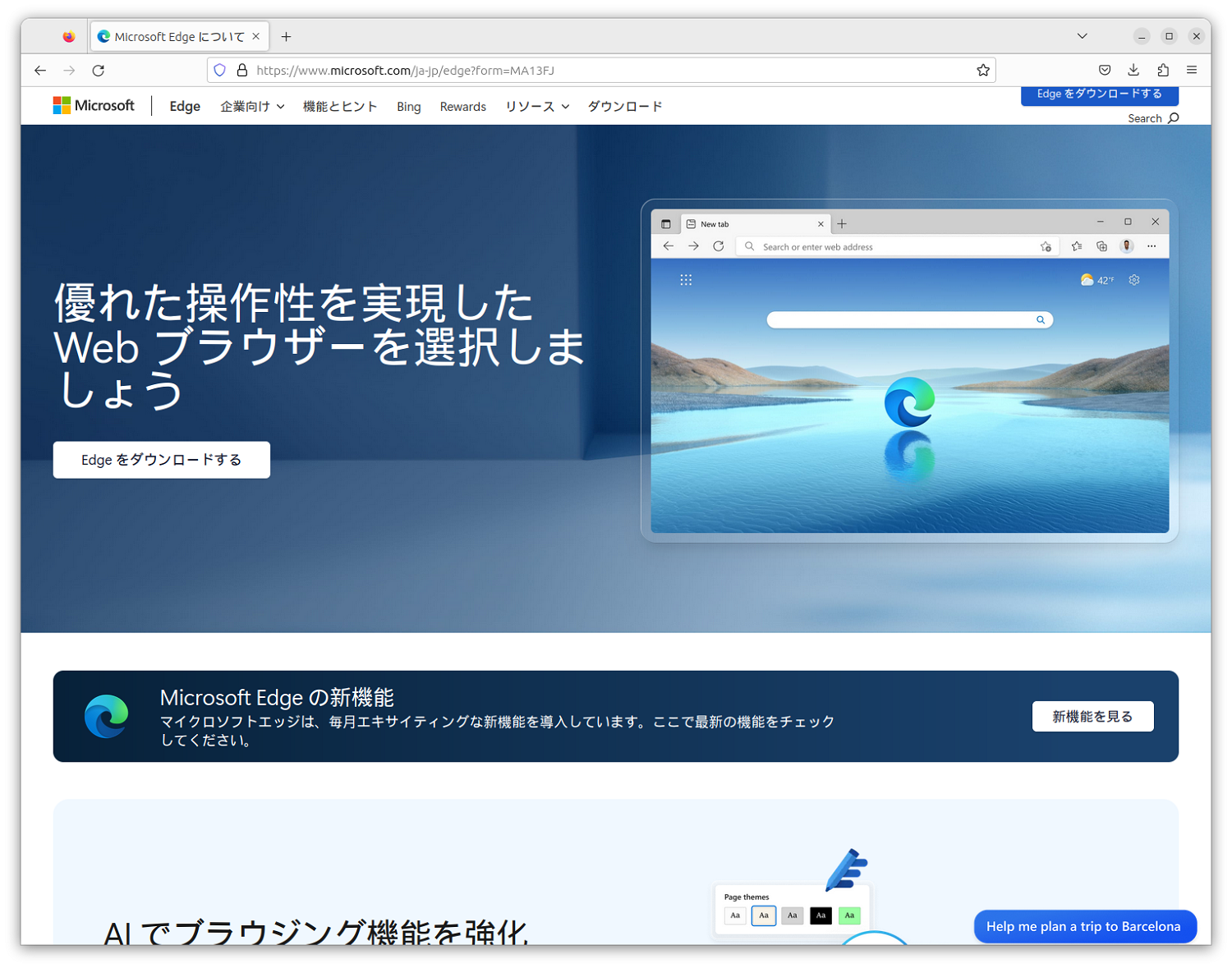The height and width of the screenshot is (968, 1232).
Task: Click the mock browser collections icon
Action: (x=1102, y=246)
